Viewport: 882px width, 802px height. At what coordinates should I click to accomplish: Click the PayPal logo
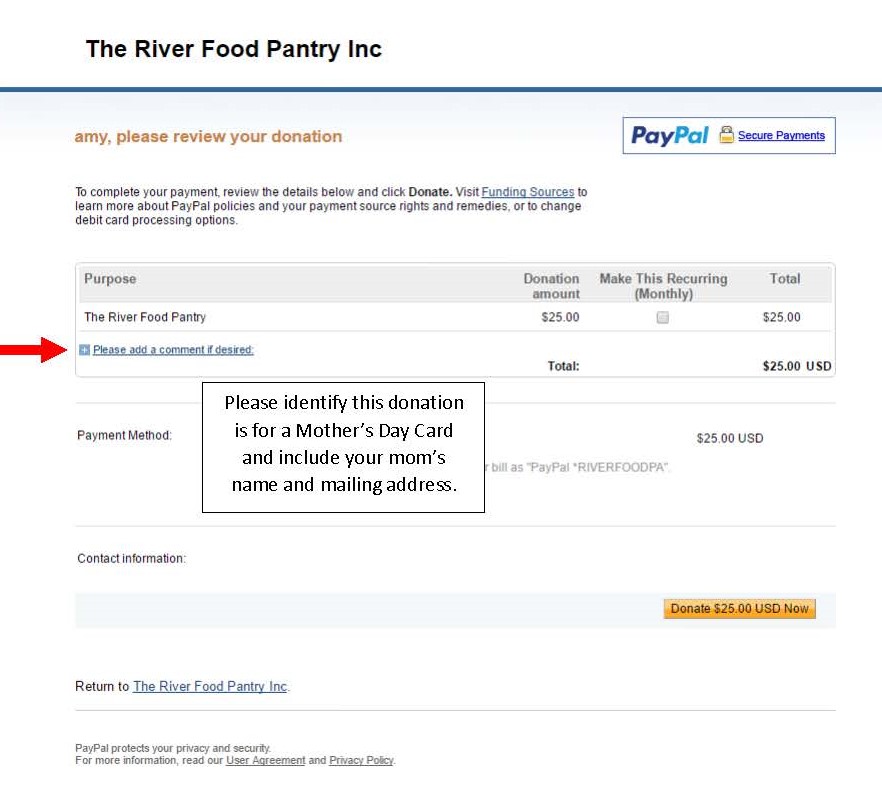pos(669,136)
